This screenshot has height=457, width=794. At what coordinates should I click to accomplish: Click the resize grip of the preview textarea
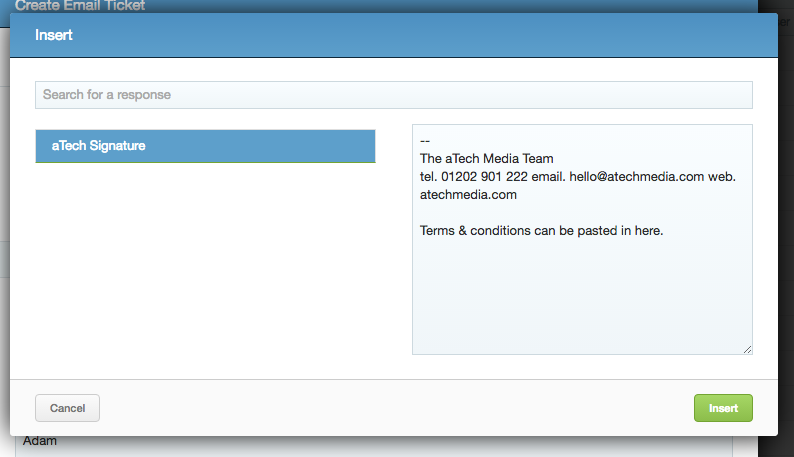747,350
